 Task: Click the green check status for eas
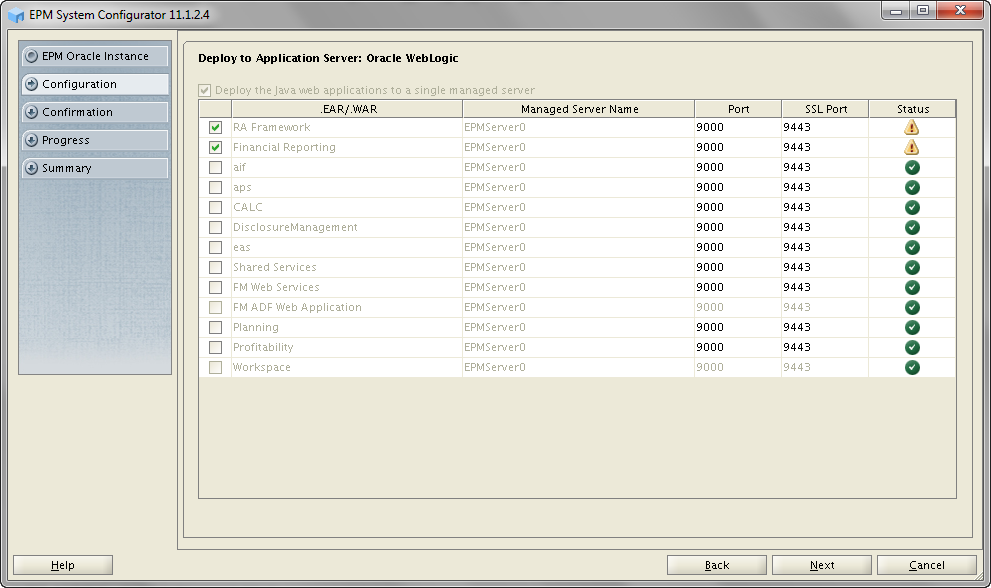912,248
